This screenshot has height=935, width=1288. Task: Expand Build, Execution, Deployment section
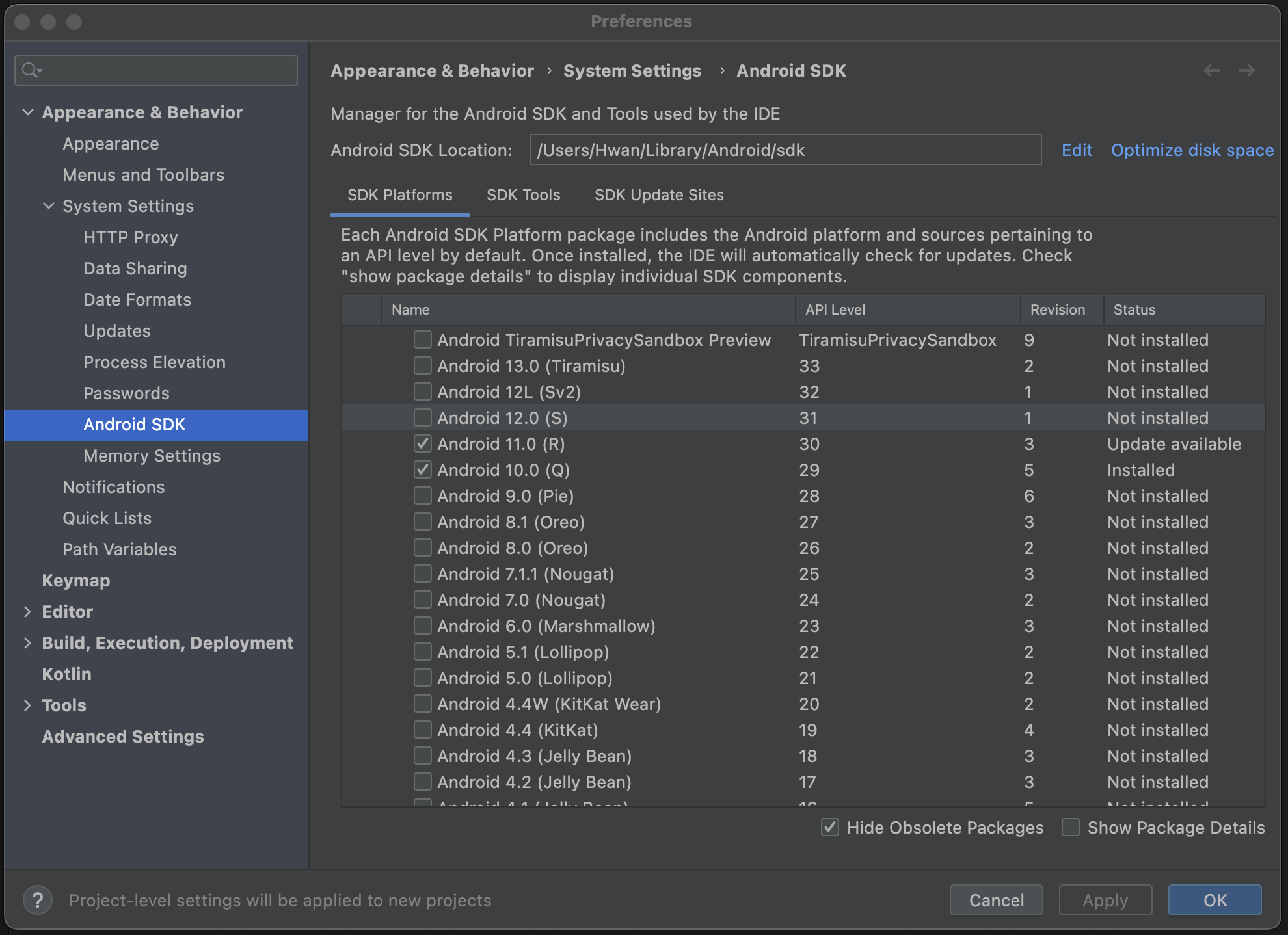27,642
